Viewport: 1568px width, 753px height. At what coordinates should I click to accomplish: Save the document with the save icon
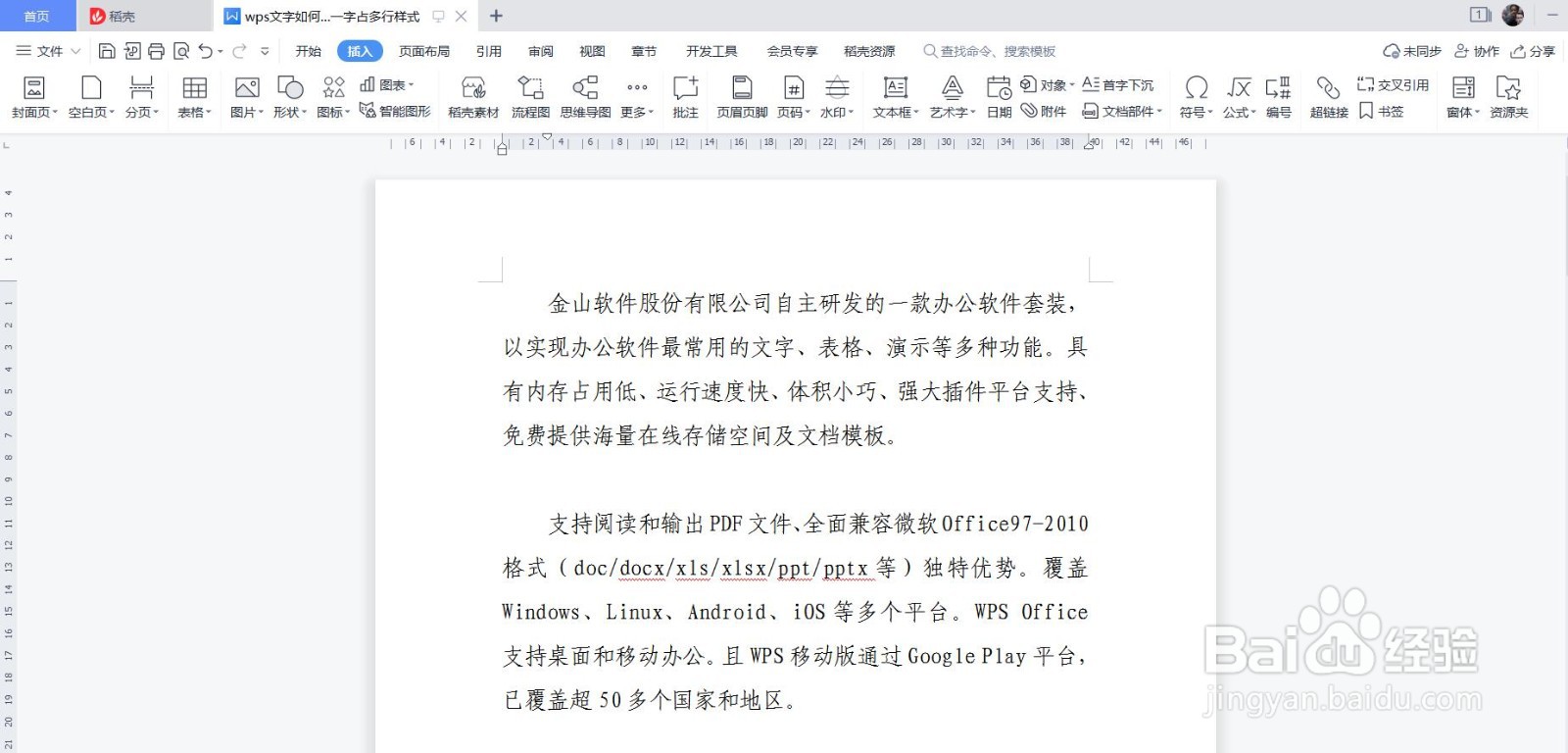point(108,51)
